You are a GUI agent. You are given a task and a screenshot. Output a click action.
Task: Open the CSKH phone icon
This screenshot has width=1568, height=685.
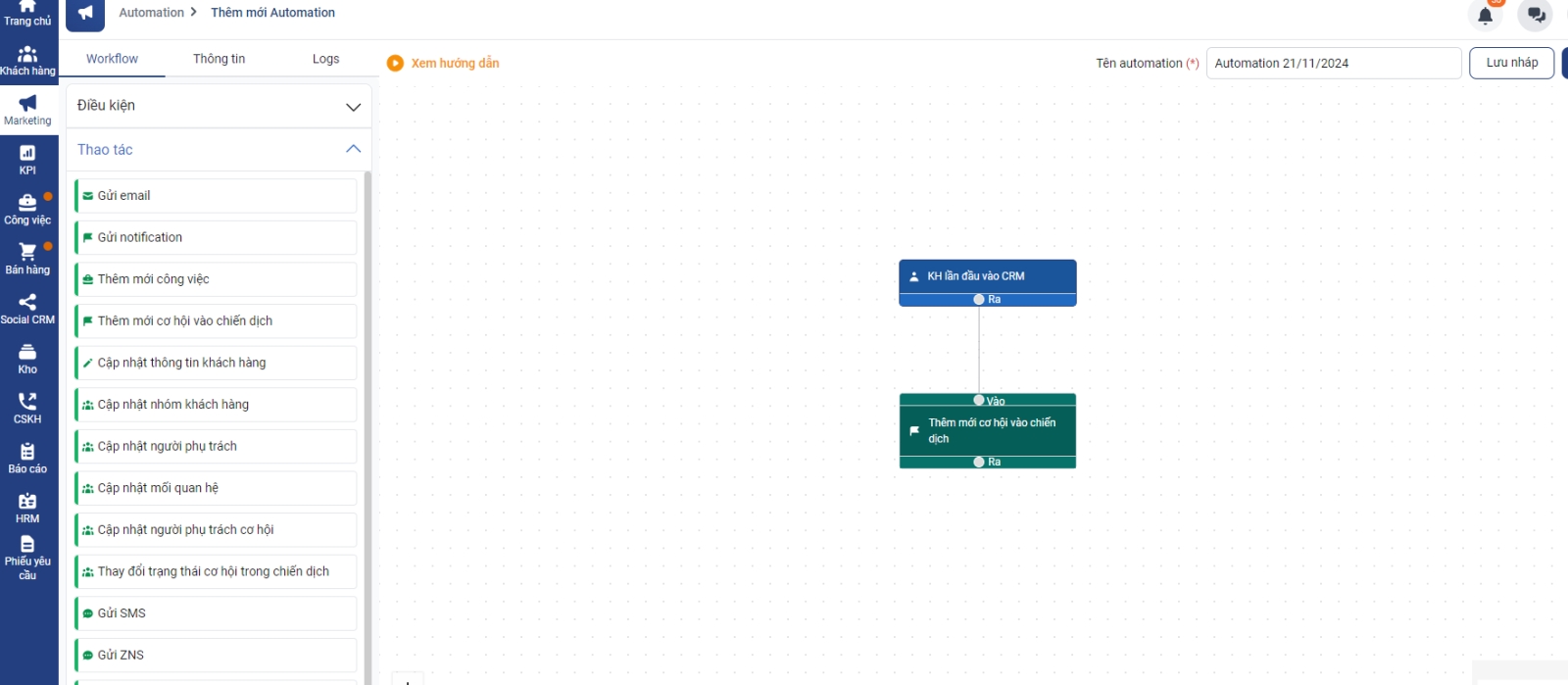27,408
